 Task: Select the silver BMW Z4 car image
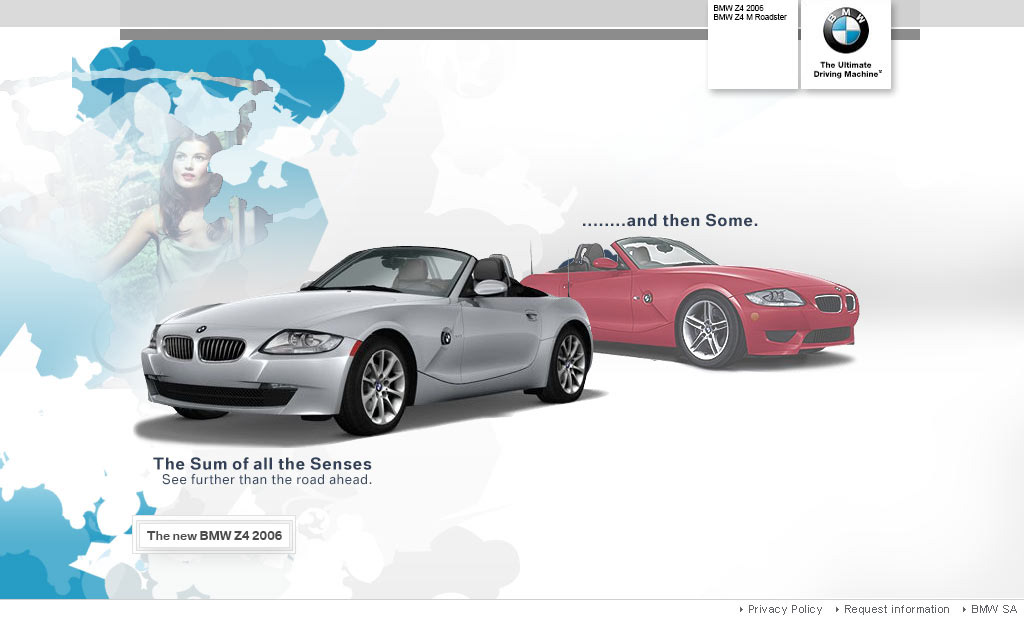click(x=369, y=340)
